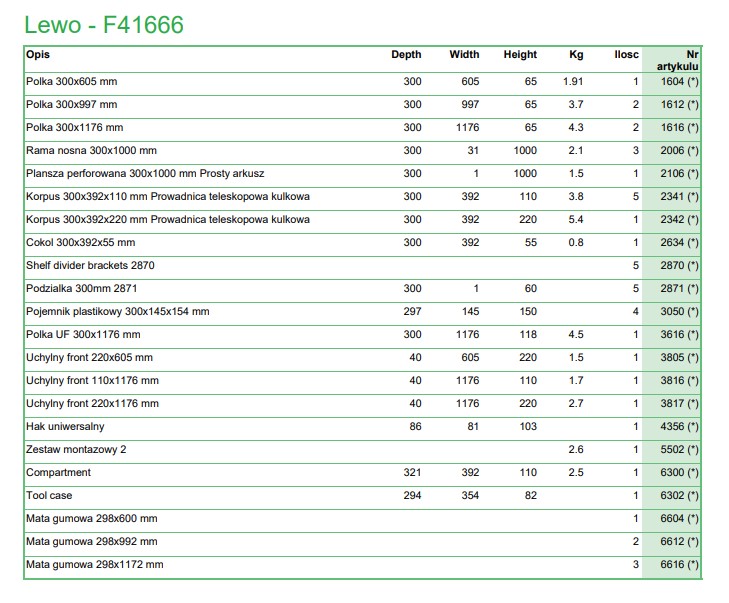Screen dimensions: 729x603
Task: Select row 'Polka 300x997 mm'
Action: click(363, 105)
